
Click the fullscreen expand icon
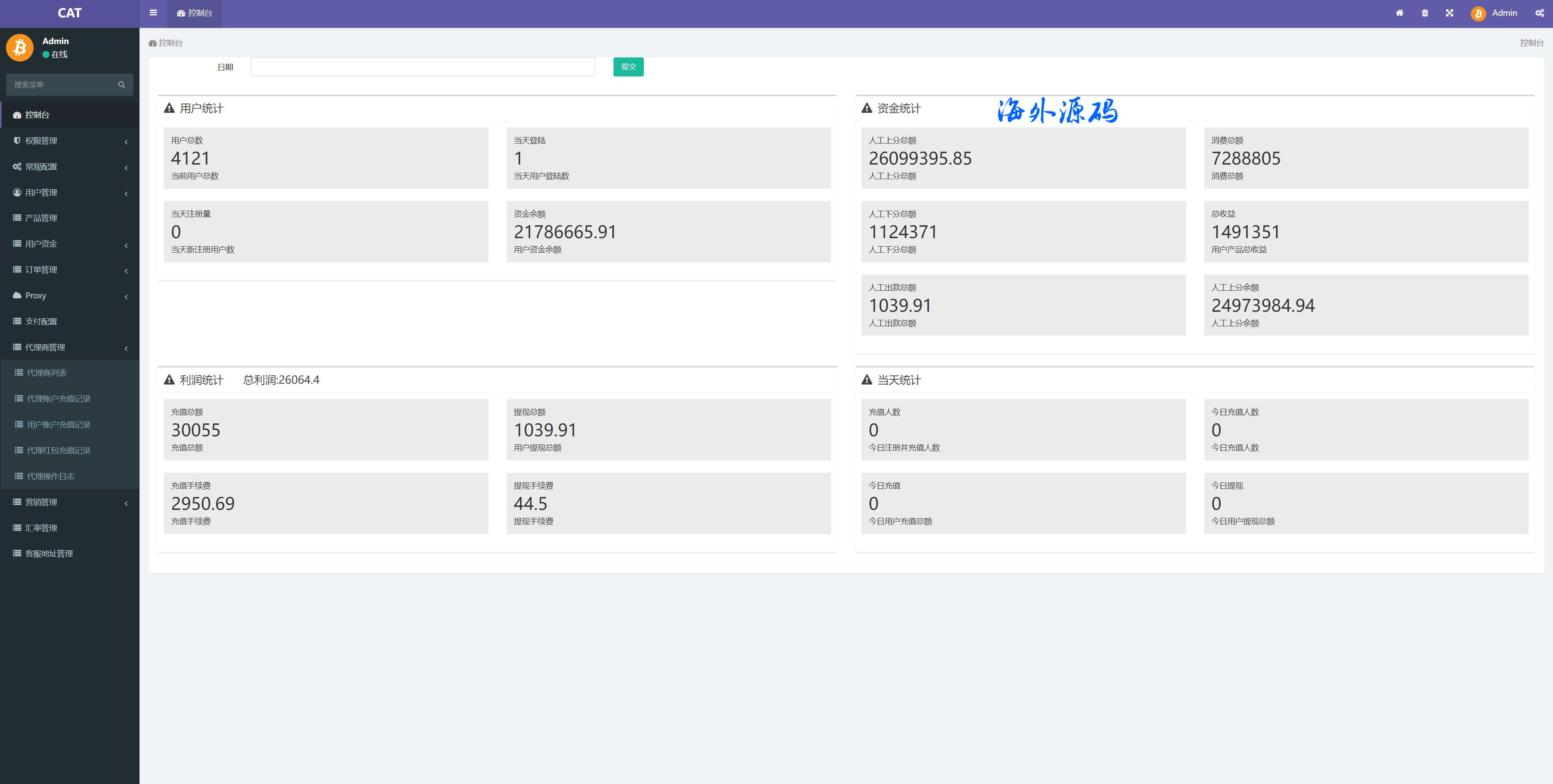(1449, 13)
